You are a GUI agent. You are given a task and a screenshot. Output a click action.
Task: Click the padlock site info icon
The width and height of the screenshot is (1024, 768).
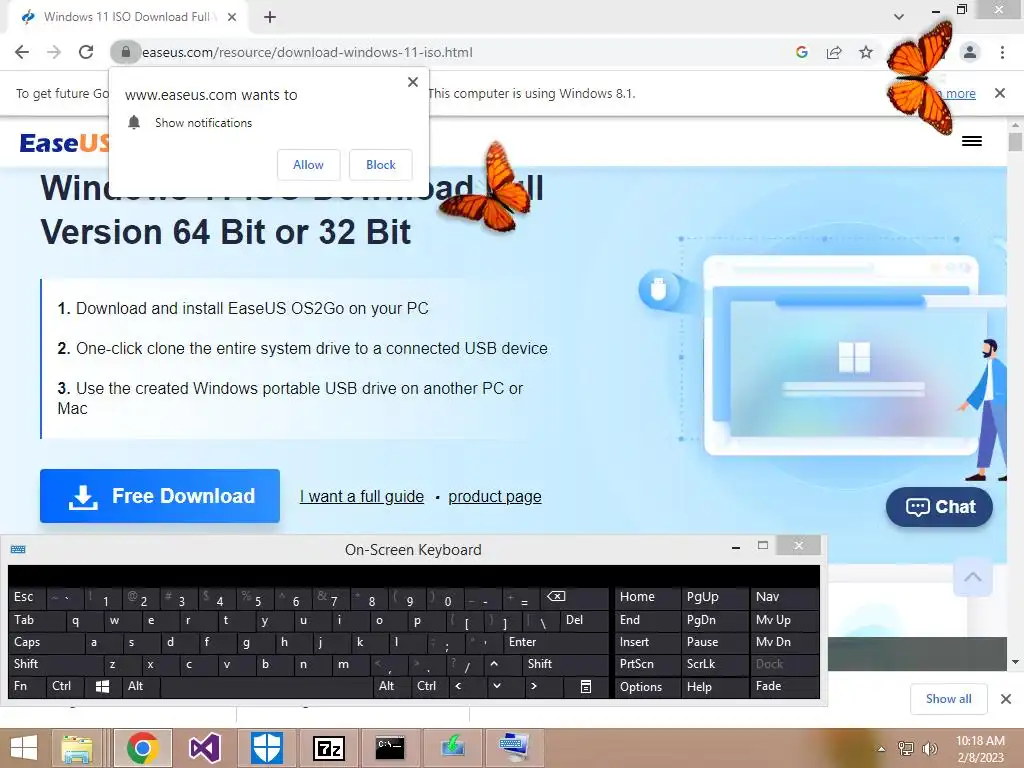(x=125, y=52)
